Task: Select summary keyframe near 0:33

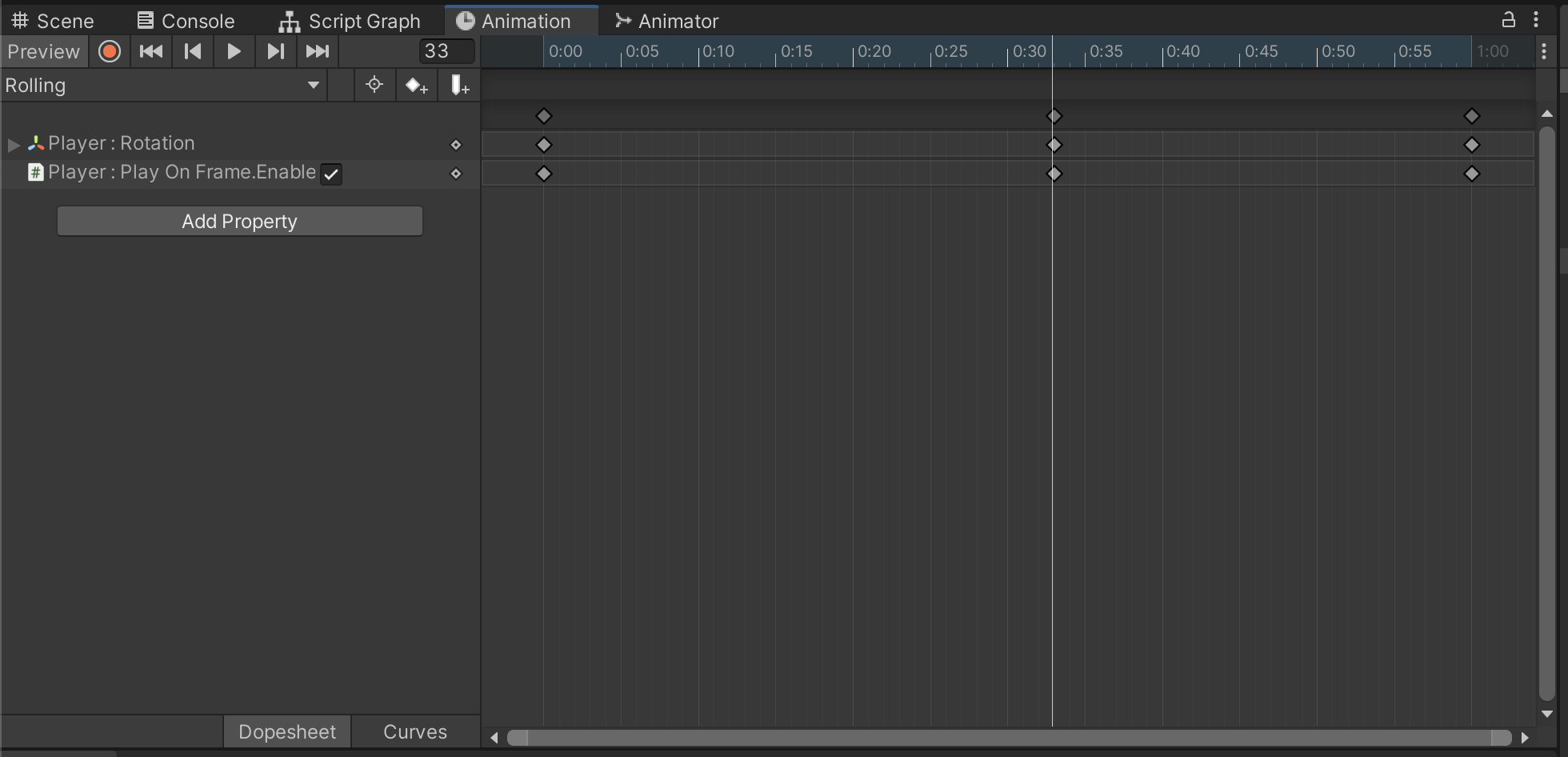Action: click(1054, 116)
